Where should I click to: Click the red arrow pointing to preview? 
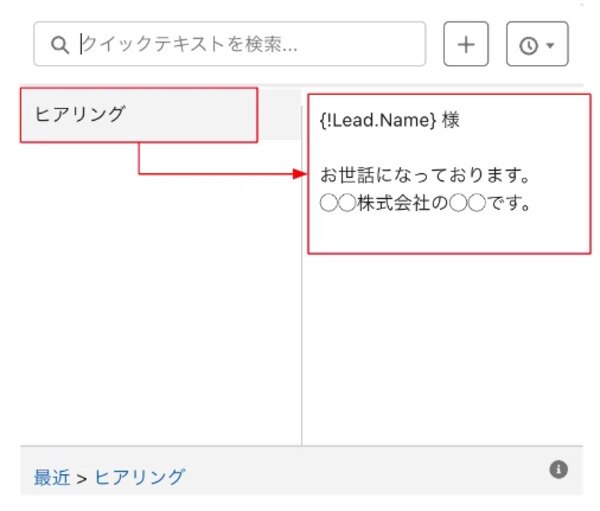coord(300,174)
